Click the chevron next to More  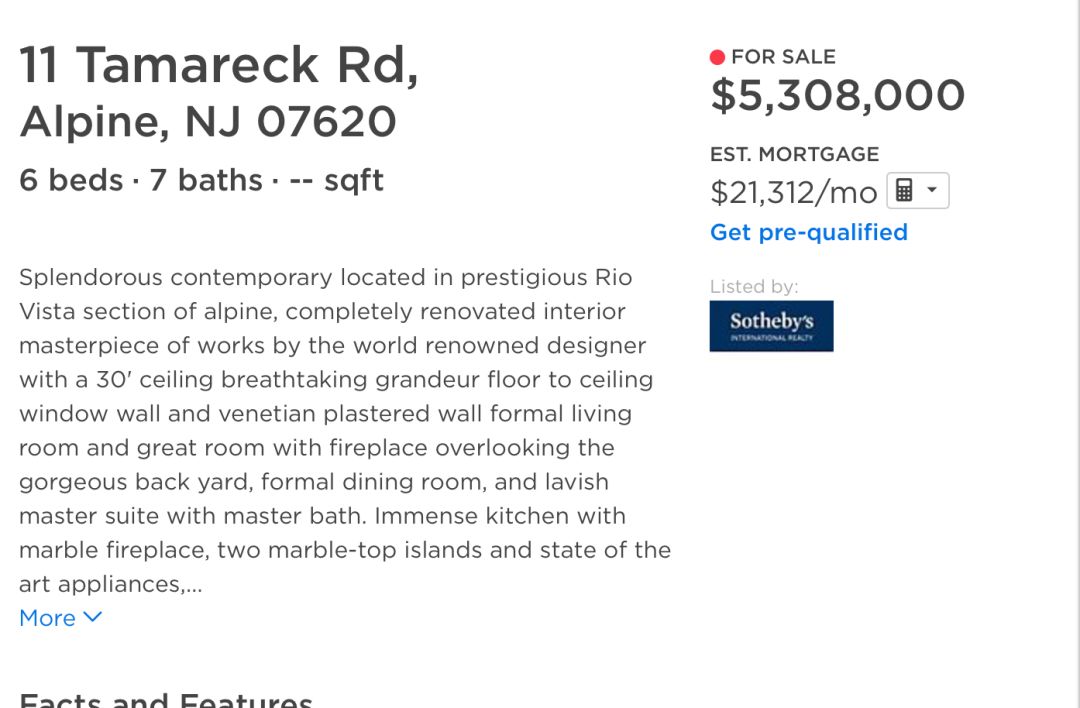coord(92,617)
